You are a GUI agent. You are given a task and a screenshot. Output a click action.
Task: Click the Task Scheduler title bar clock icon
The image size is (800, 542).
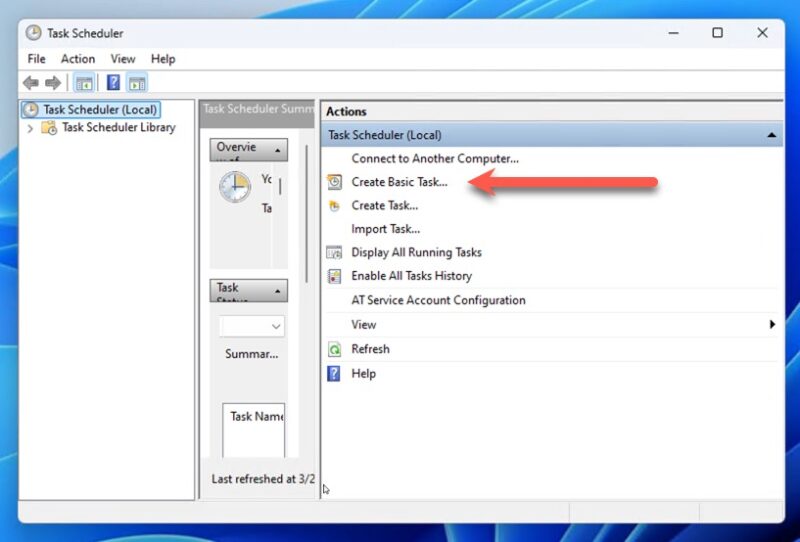click(x=34, y=33)
